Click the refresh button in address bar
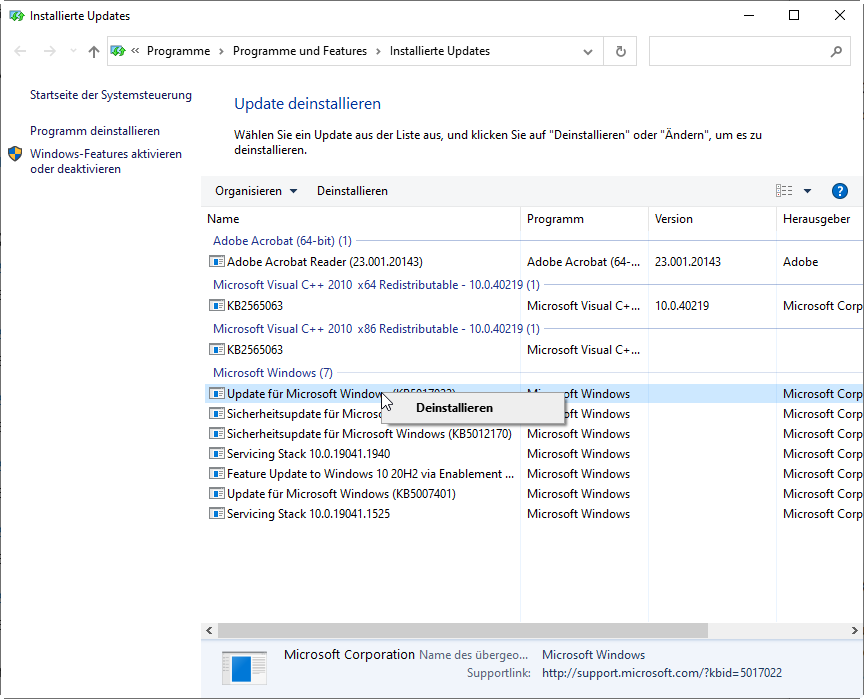 click(621, 51)
